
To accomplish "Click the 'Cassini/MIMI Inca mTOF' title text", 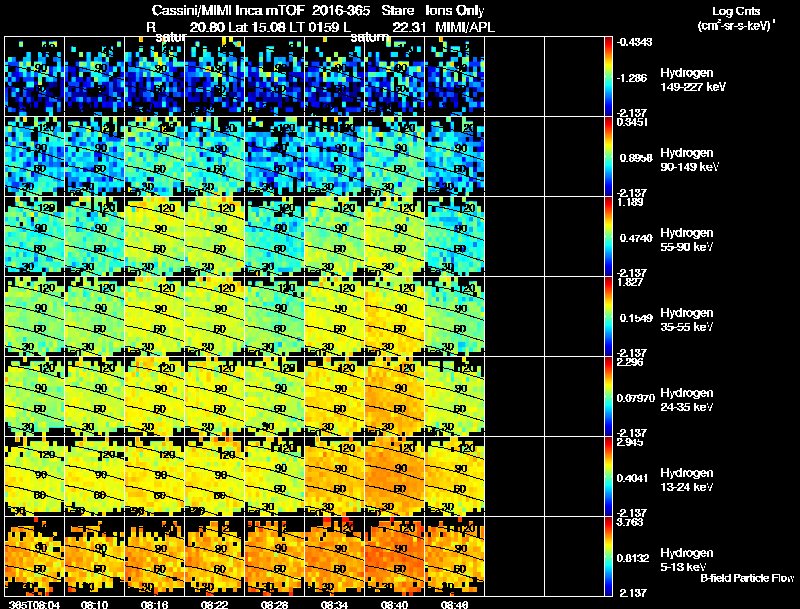I will point(228,10).
